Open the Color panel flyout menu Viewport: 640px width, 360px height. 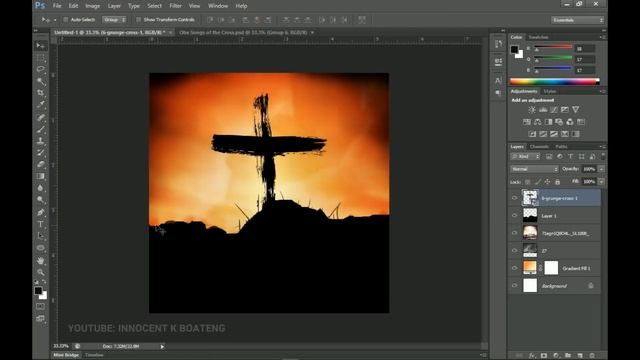(602, 37)
